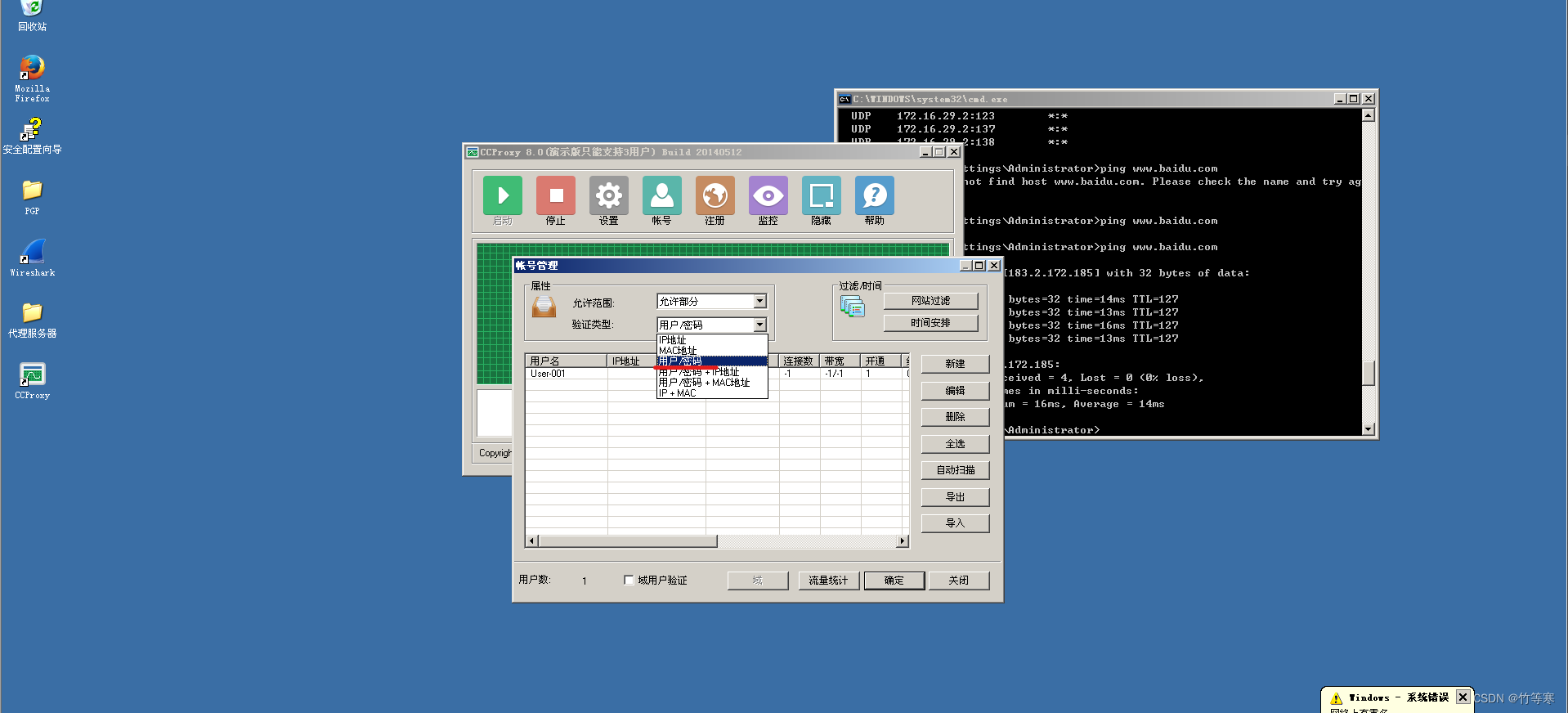The height and width of the screenshot is (713, 1568).
Task: Click the IP地址 column header
Action: click(632, 361)
